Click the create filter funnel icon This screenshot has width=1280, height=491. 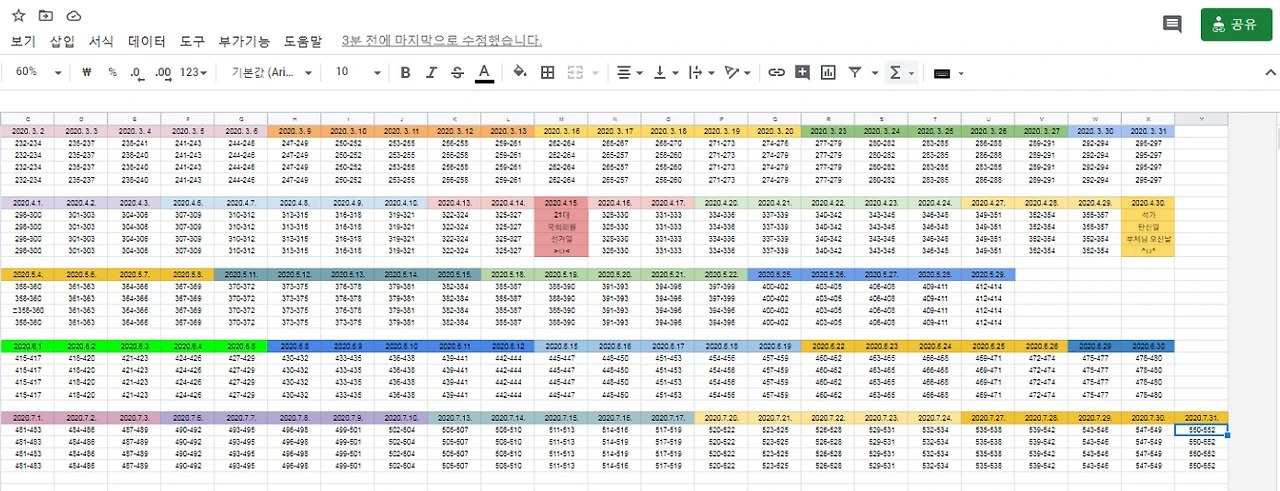pyautogui.click(x=855, y=72)
